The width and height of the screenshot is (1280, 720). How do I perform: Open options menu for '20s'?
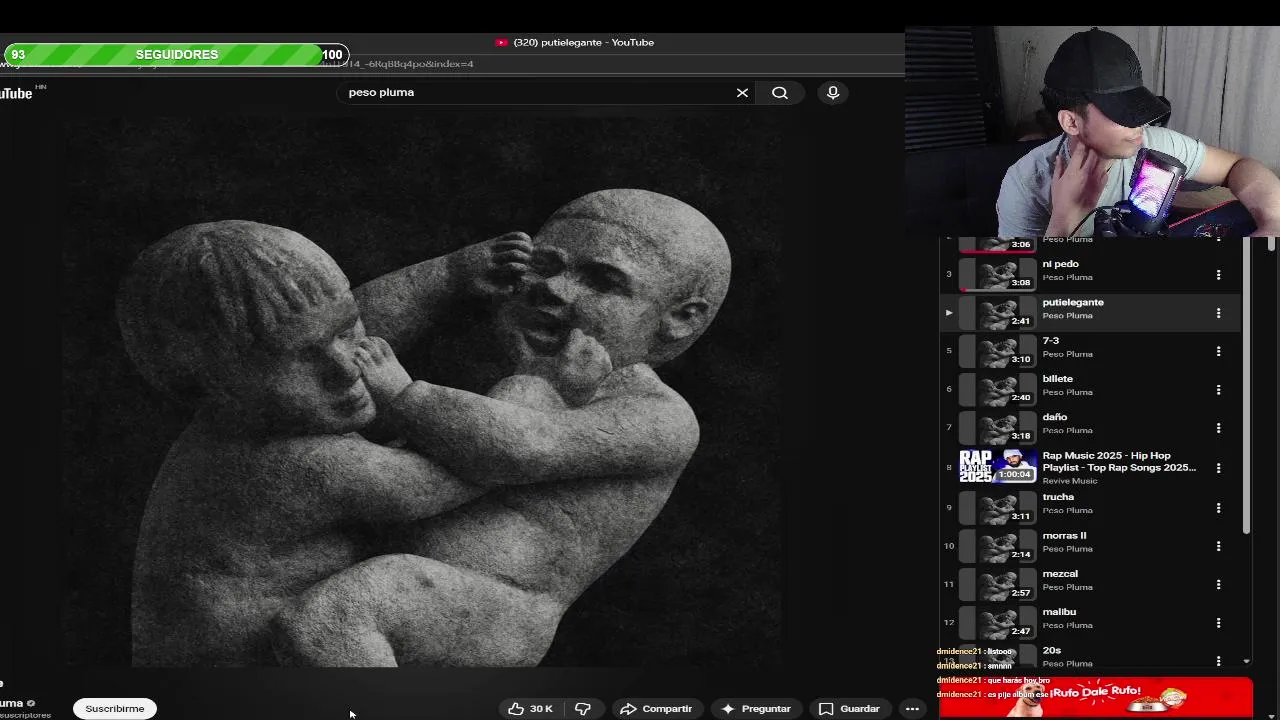1218,661
